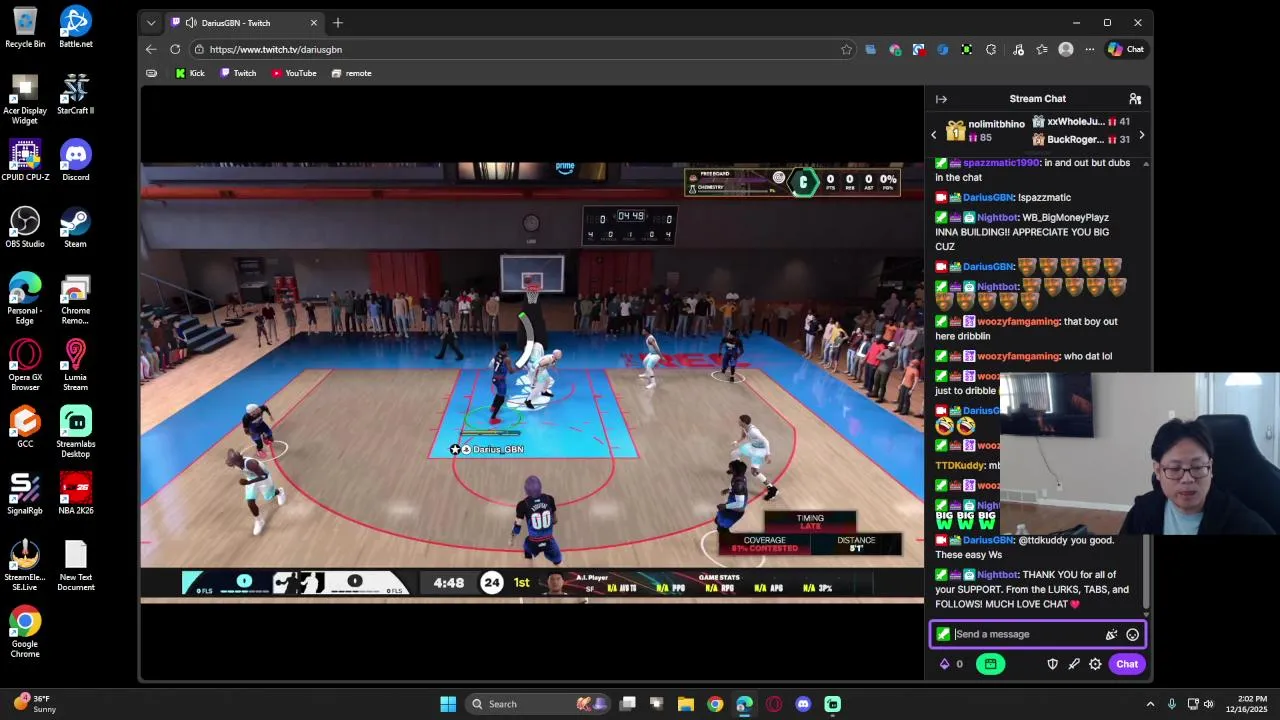Click the Twitch video player stream

click(532, 382)
